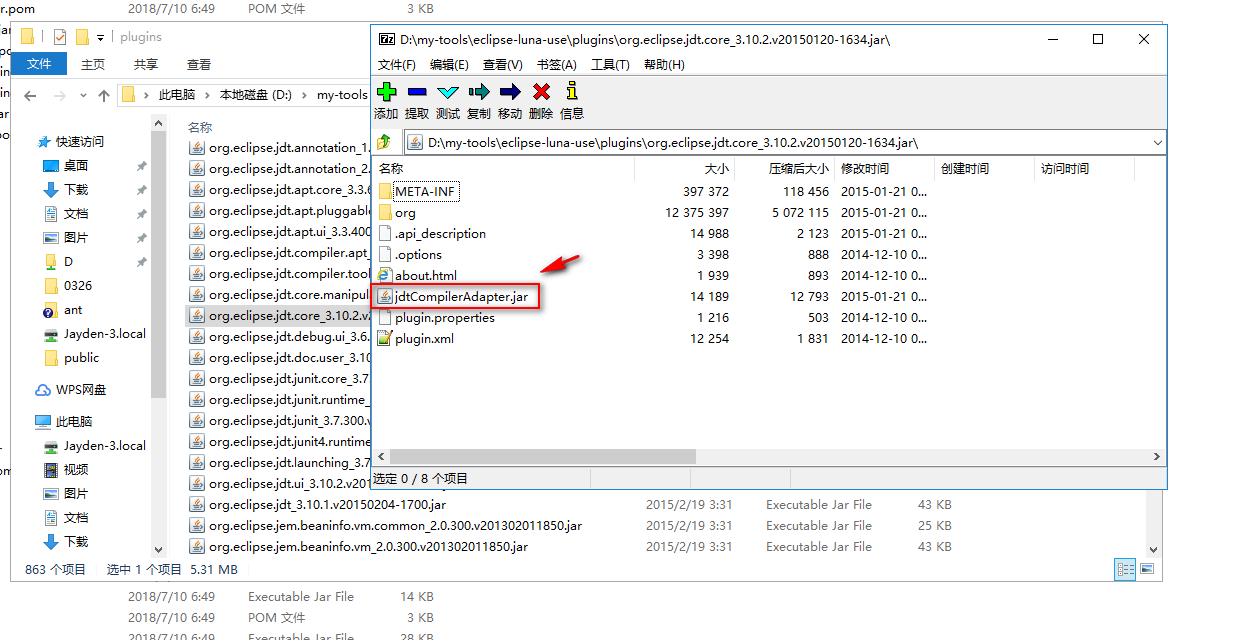Click the Copy (复制) toolbar icon

tap(479, 93)
